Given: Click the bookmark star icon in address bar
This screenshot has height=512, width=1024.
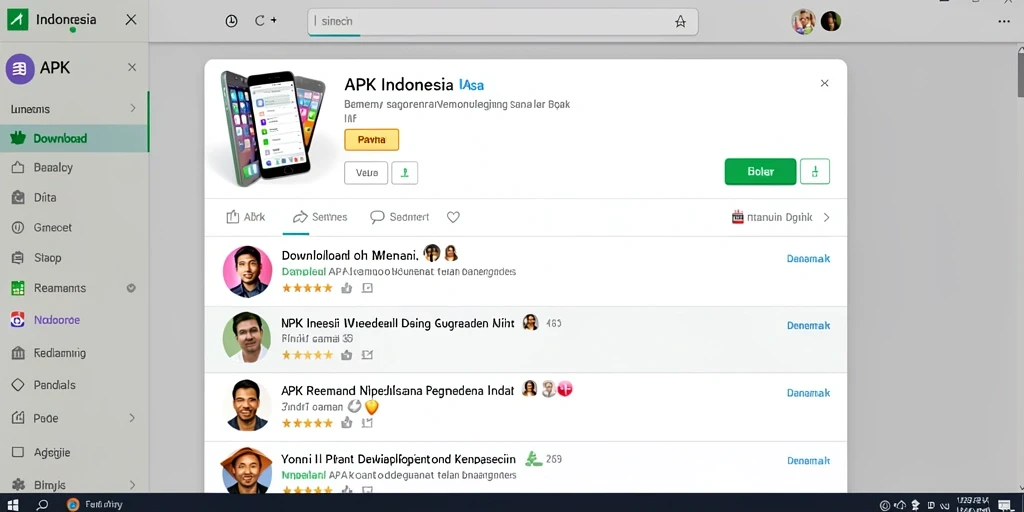Looking at the screenshot, I should pyautogui.click(x=680, y=22).
